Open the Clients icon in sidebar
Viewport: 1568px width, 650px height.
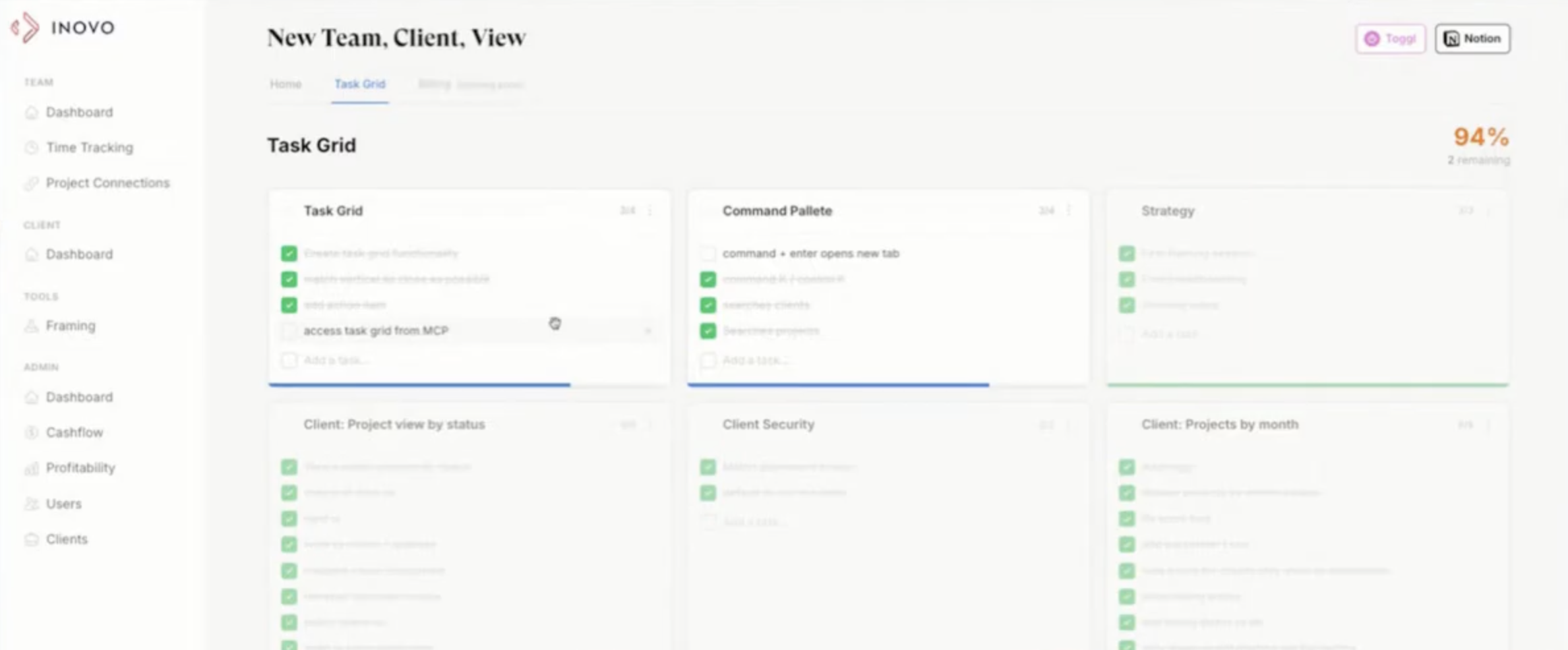click(31, 539)
